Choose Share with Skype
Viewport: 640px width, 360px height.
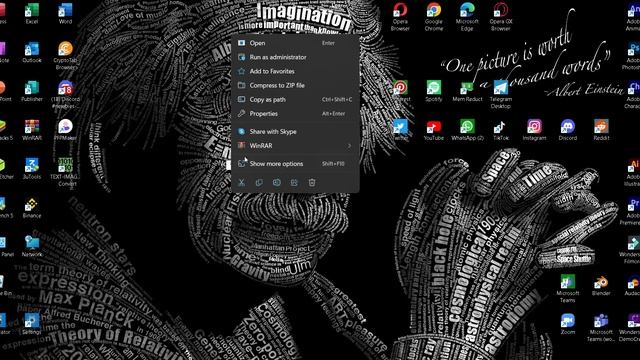(295, 131)
